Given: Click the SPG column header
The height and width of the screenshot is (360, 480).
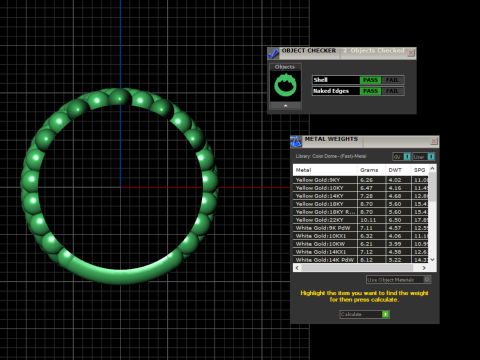Looking at the screenshot, I should [x=419, y=170].
